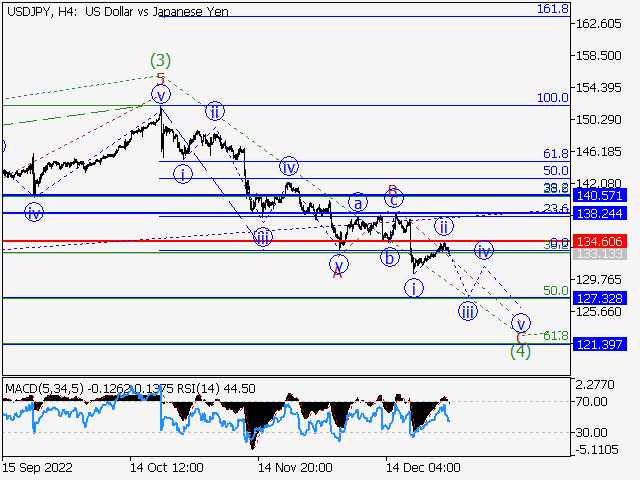The width and height of the screenshot is (640, 480).
Task: Select the blue 121.397 price tag
Action: pyautogui.click(x=600, y=344)
